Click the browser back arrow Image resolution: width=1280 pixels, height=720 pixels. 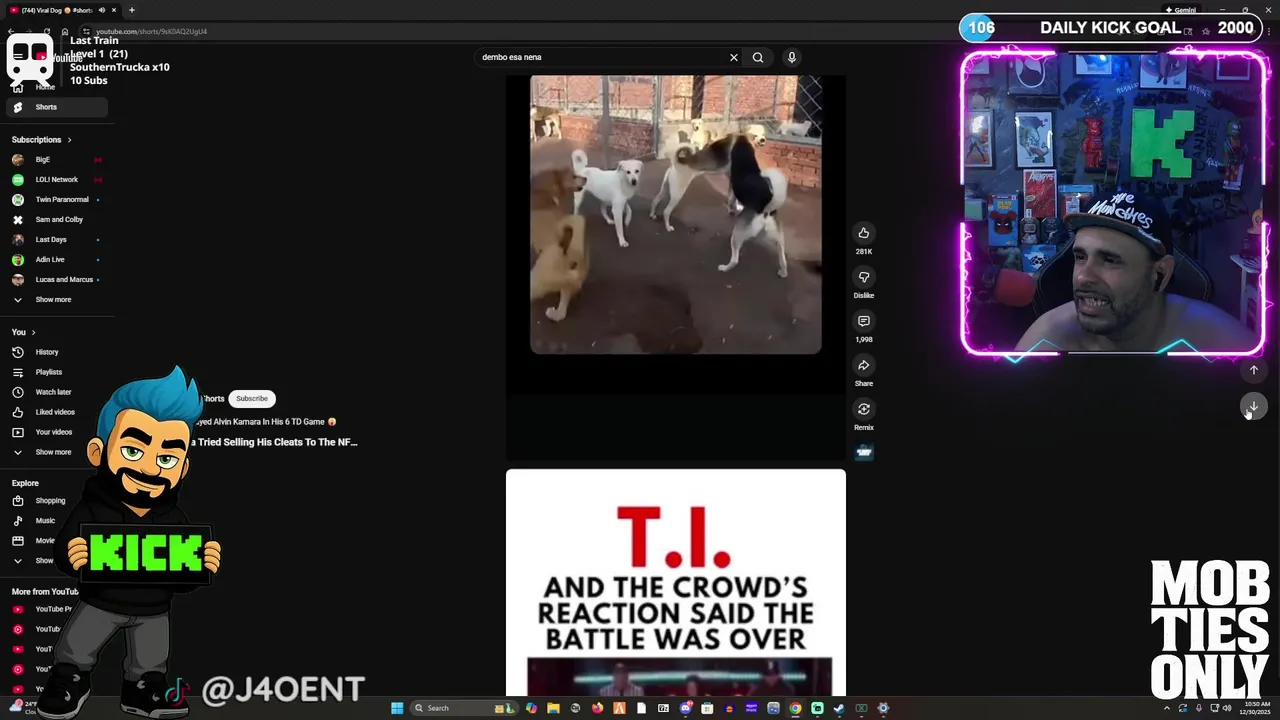coord(11,31)
